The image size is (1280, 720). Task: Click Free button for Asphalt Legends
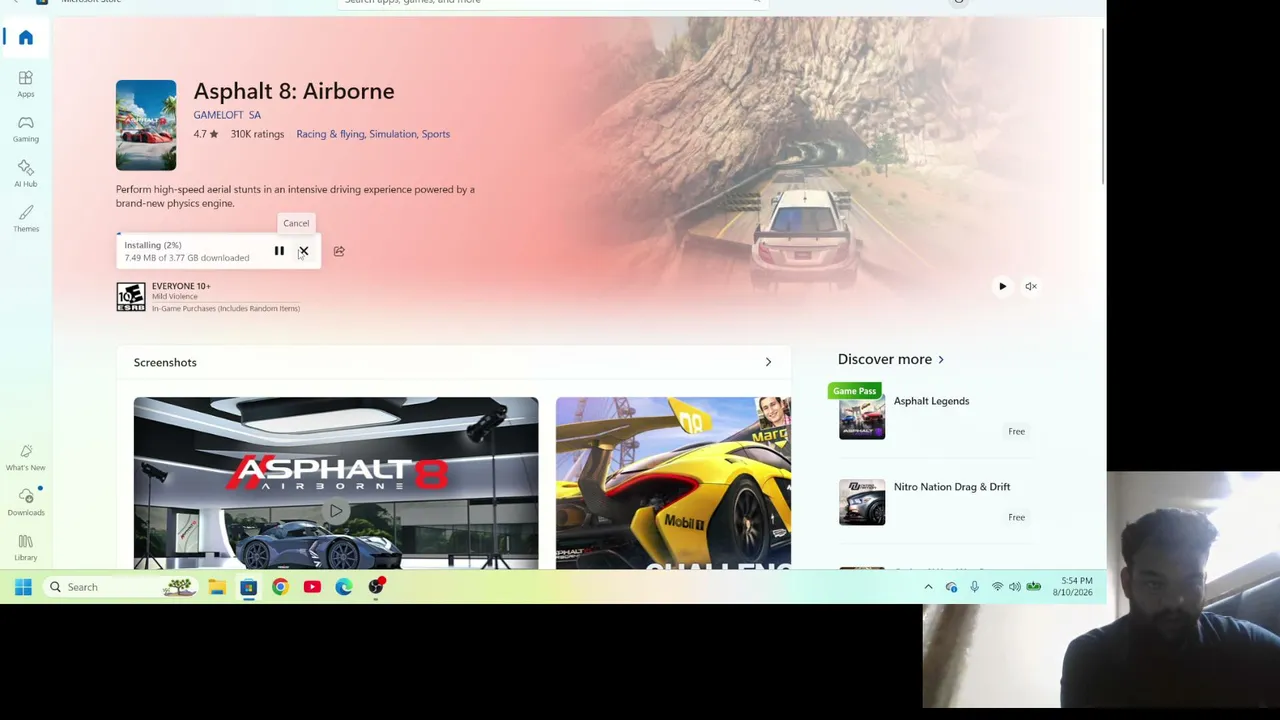(x=1016, y=431)
